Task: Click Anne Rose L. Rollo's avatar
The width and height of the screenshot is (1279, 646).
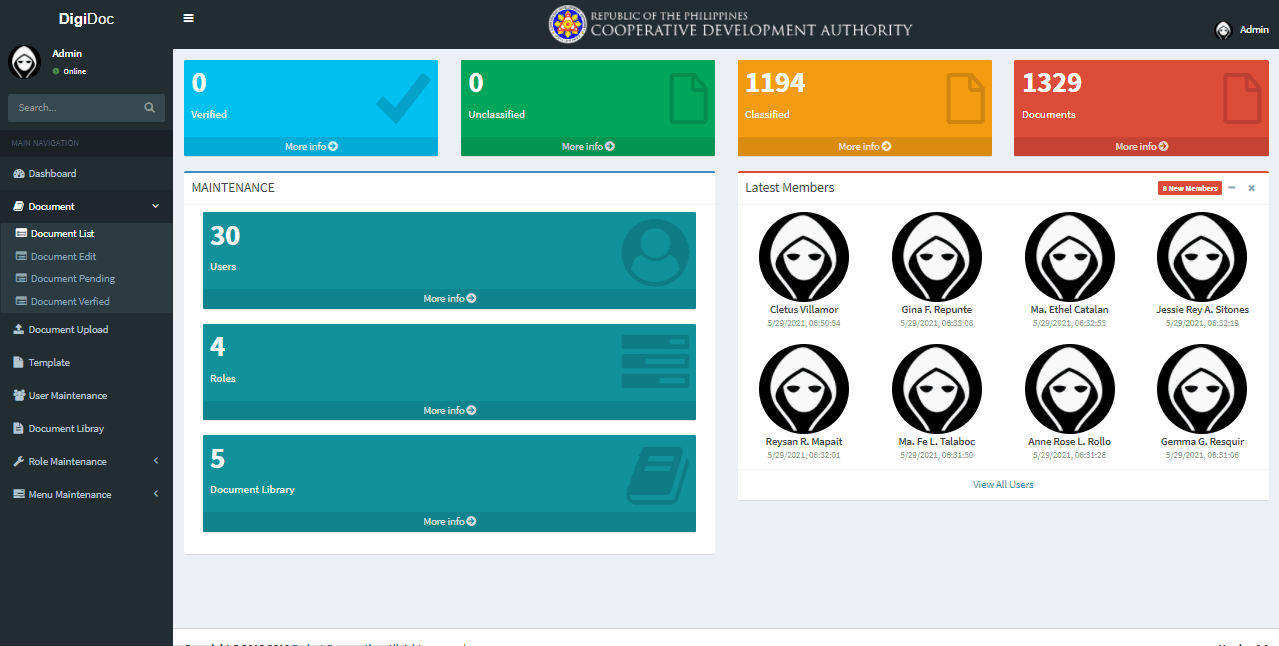Action: (1070, 389)
